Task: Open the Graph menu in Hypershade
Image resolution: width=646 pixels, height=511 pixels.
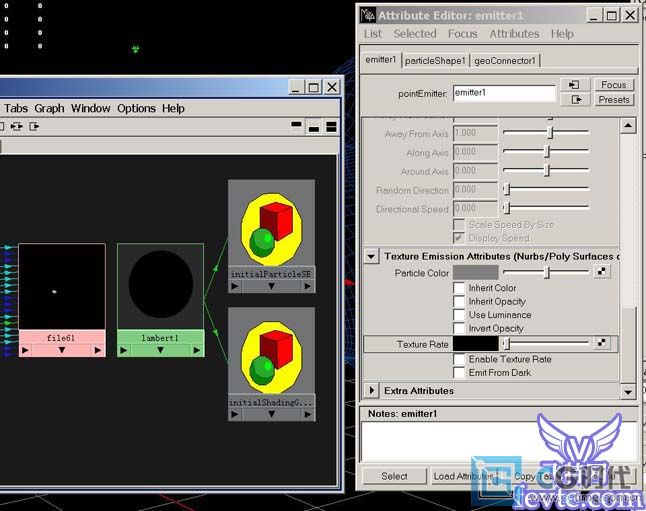Action: click(49, 108)
